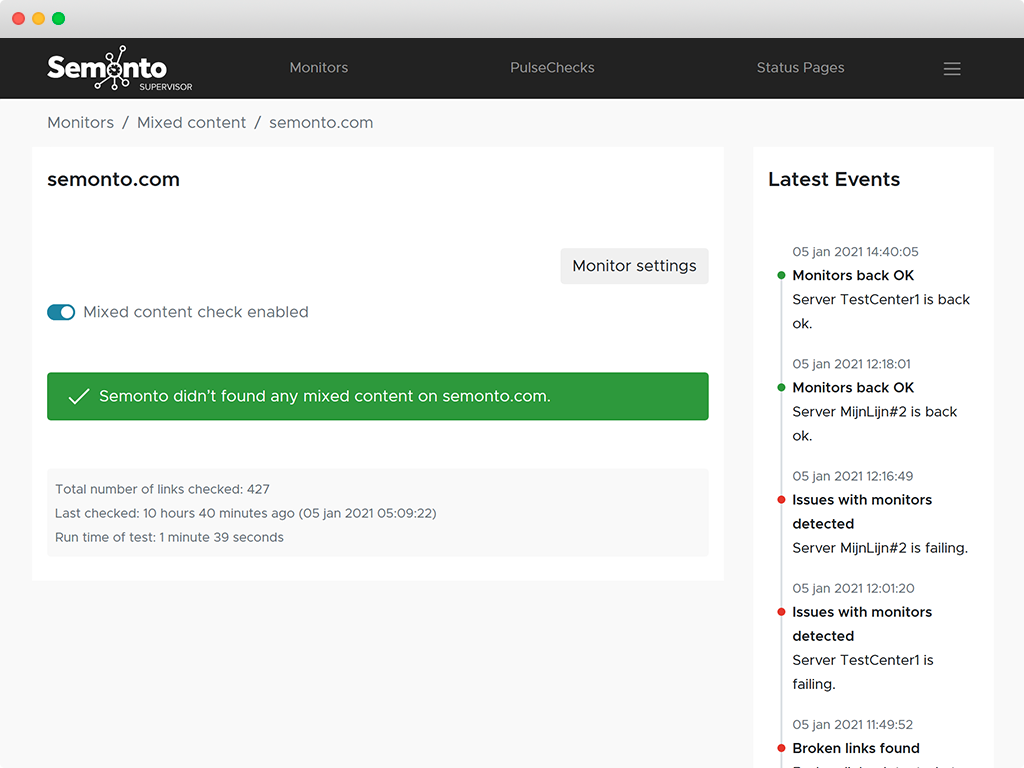Click red dot beside Broken links found
Screen dimensions: 1024x768
(x=781, y=748)
